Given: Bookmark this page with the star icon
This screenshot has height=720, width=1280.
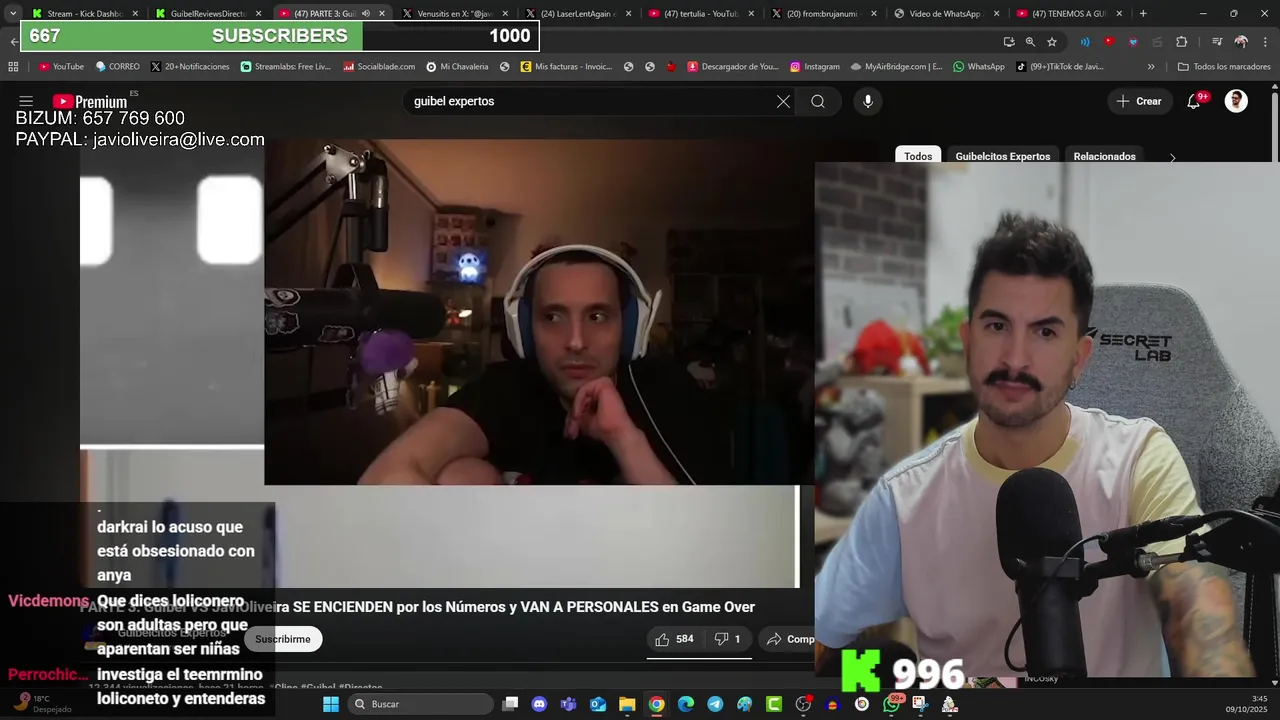Looking at the screenshot, I should click(x=1052, y=42).
